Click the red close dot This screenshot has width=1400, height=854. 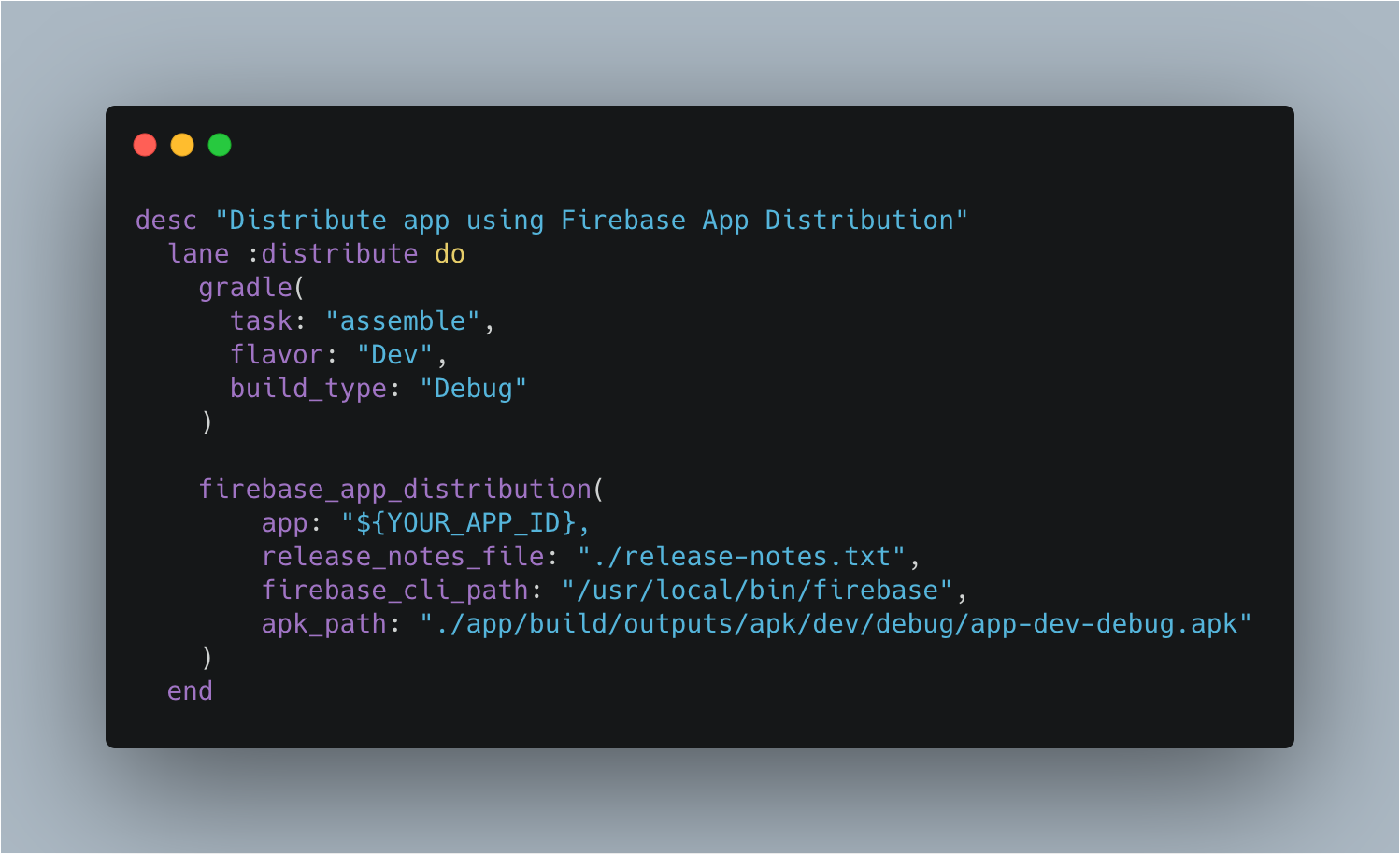coord(145,145)
